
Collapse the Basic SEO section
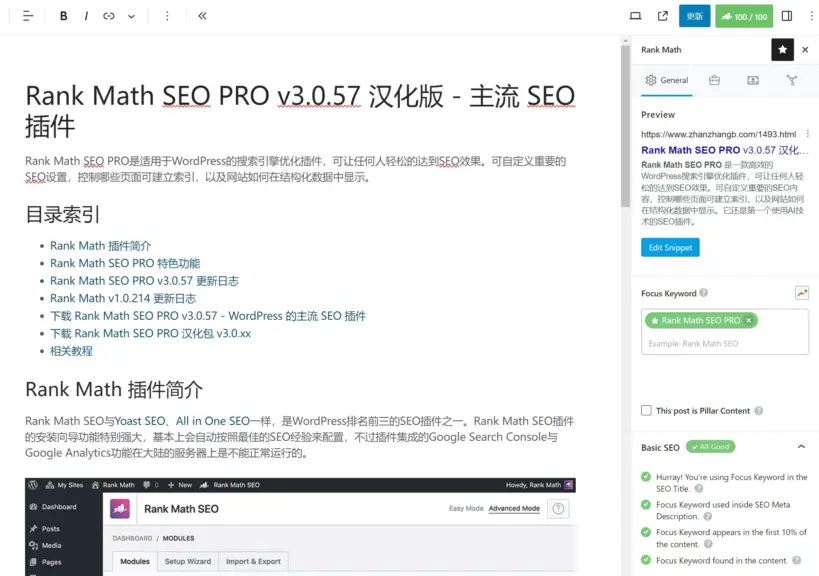801,447
